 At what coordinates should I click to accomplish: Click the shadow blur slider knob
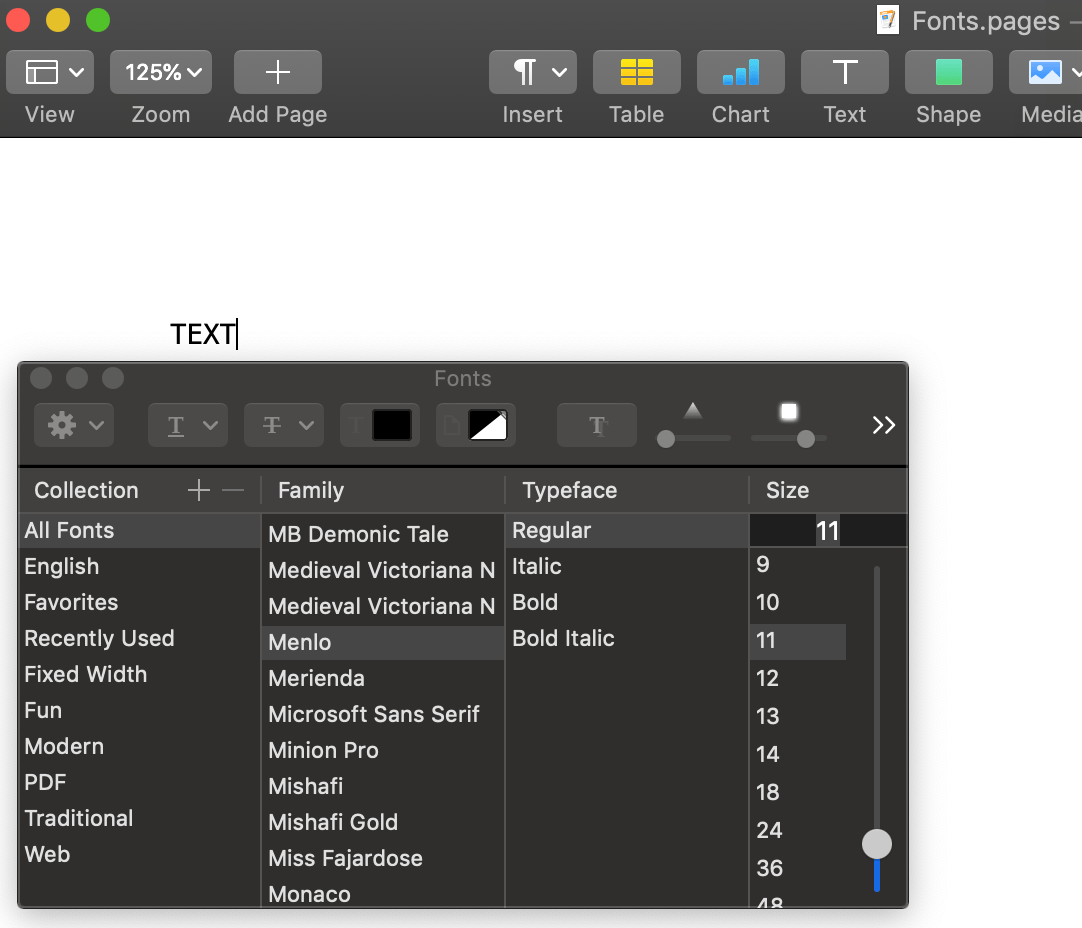point(805,439)
